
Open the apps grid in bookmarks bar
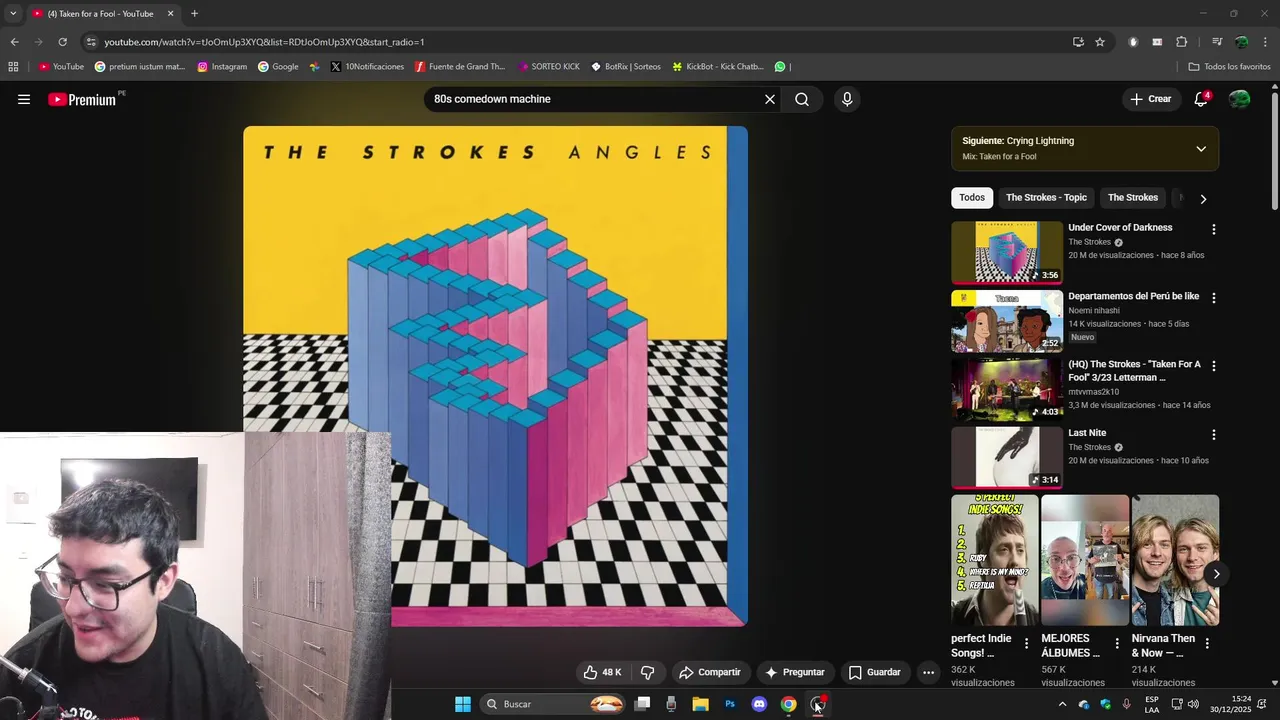pos(13,67)
